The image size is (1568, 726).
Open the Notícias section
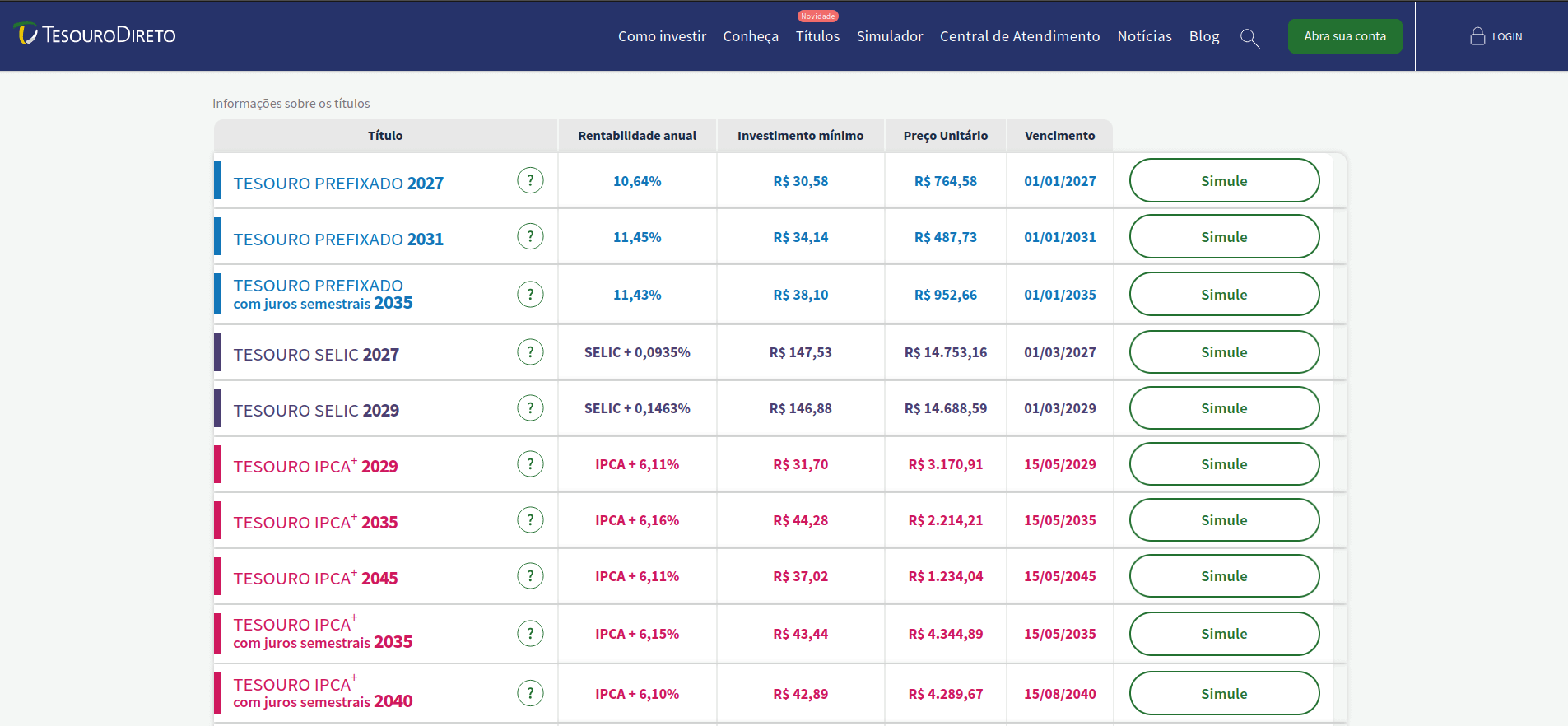point(1144,36)
